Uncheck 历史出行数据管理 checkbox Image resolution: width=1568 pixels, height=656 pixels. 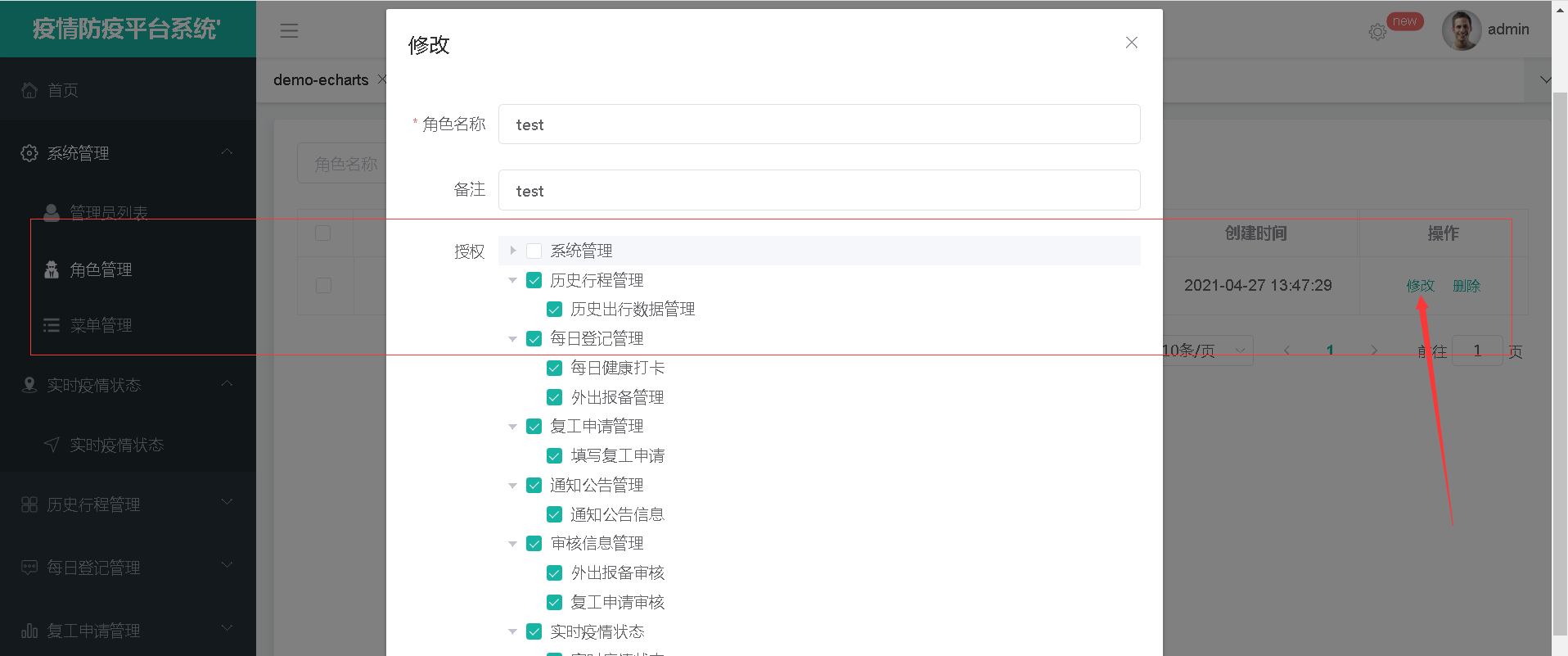coord(554,310)
